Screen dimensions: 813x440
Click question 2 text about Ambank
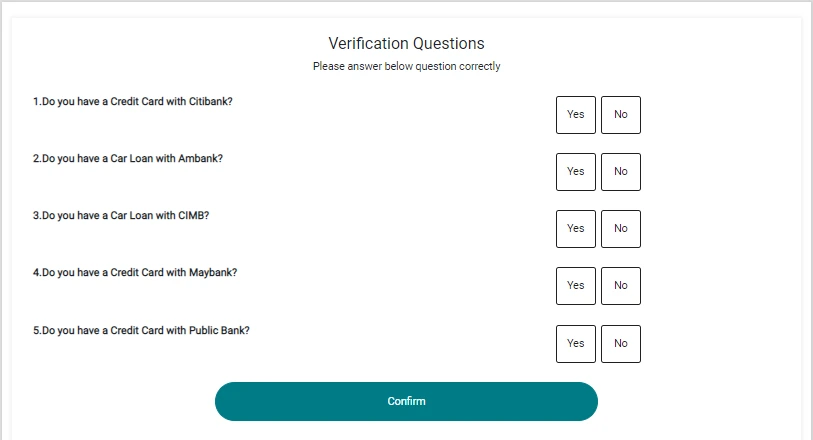(x=128, y=158)
